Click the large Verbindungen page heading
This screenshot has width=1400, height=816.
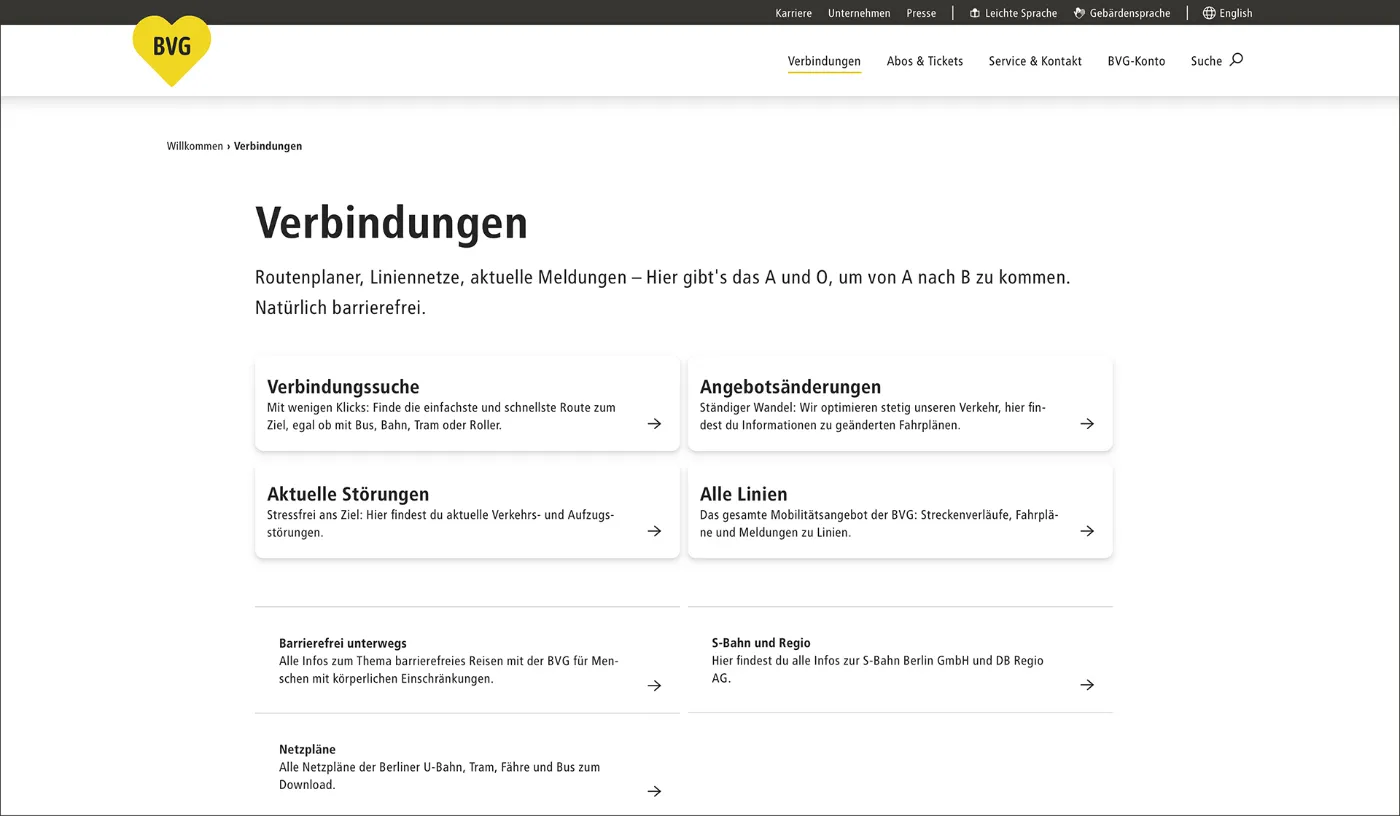click(391, 223)
